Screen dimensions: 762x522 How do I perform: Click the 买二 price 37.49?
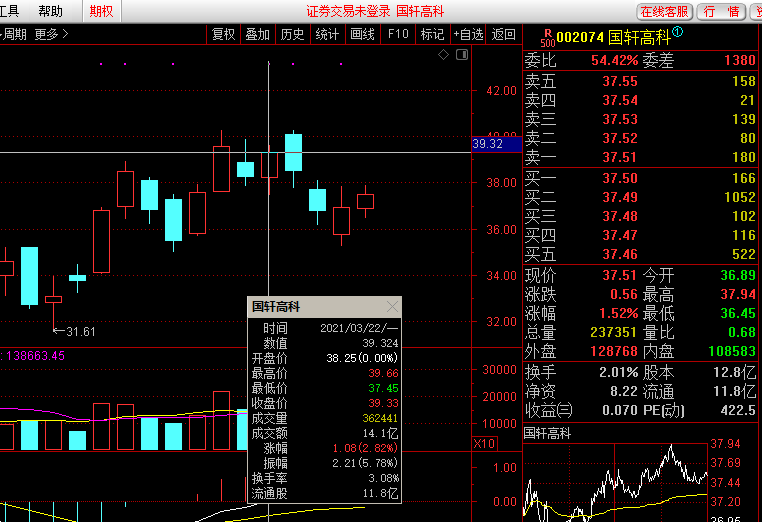click(x=620, y=197)
